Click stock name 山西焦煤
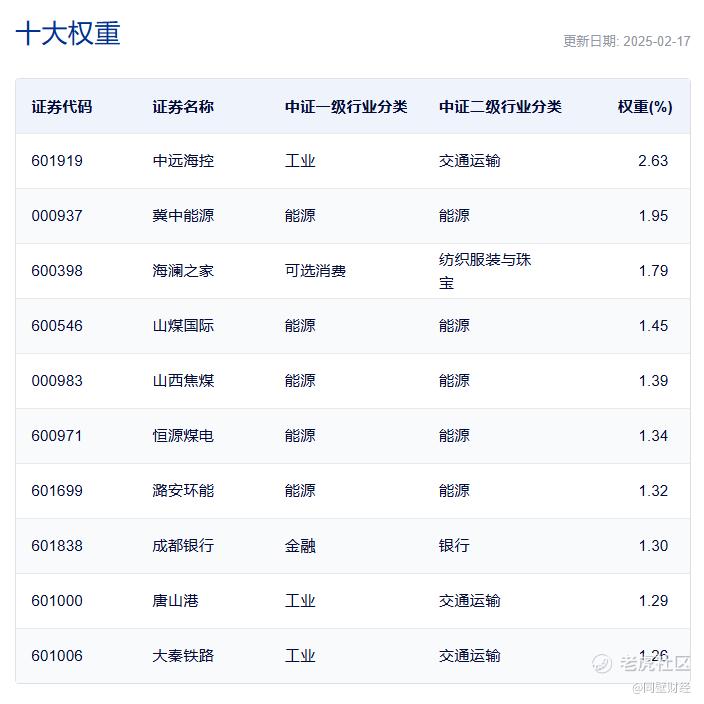This screenshot has width=704, height=704. (x=183, y=381)
